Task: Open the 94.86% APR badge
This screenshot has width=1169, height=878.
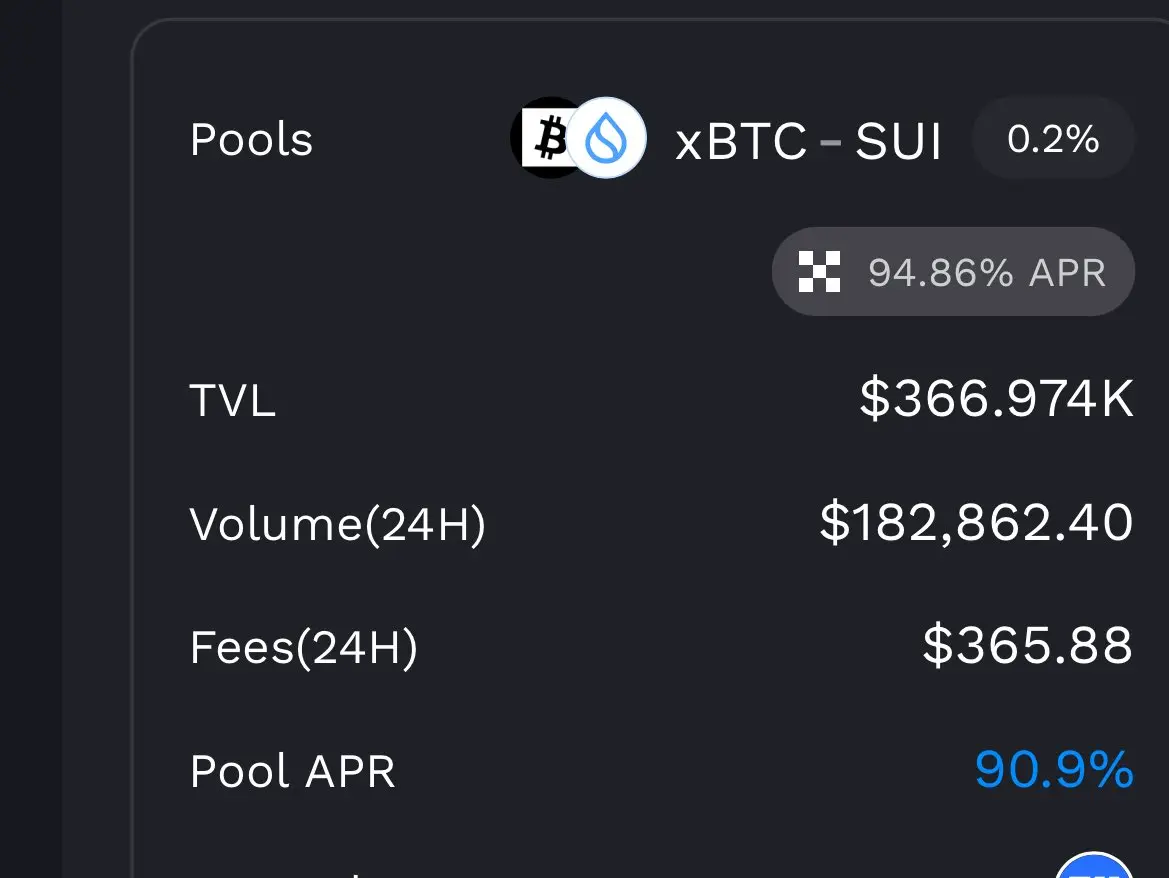Action: point(954,271)
